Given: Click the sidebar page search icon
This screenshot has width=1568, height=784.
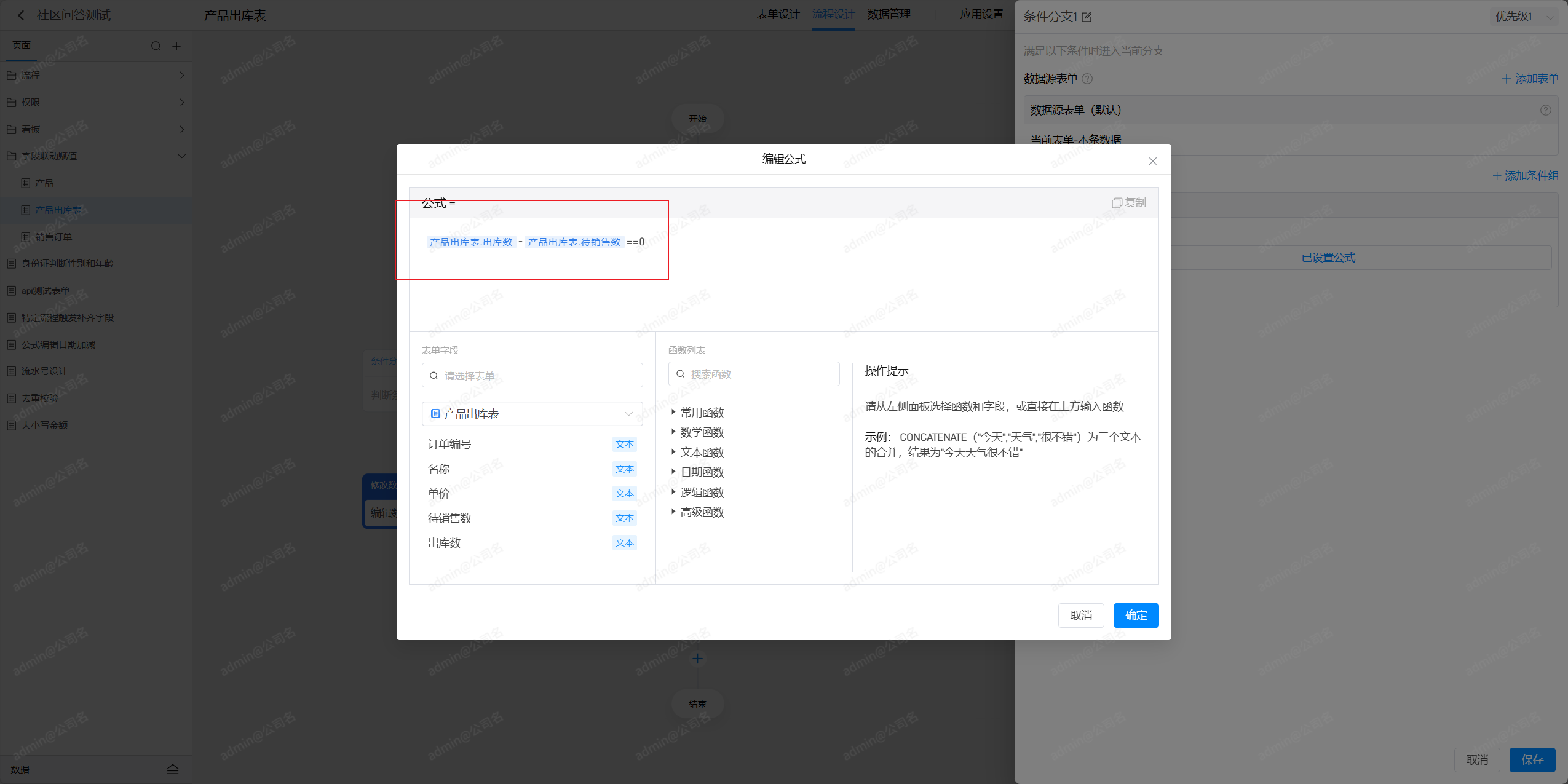Looking at the screenshot, I should coord(156,46).
